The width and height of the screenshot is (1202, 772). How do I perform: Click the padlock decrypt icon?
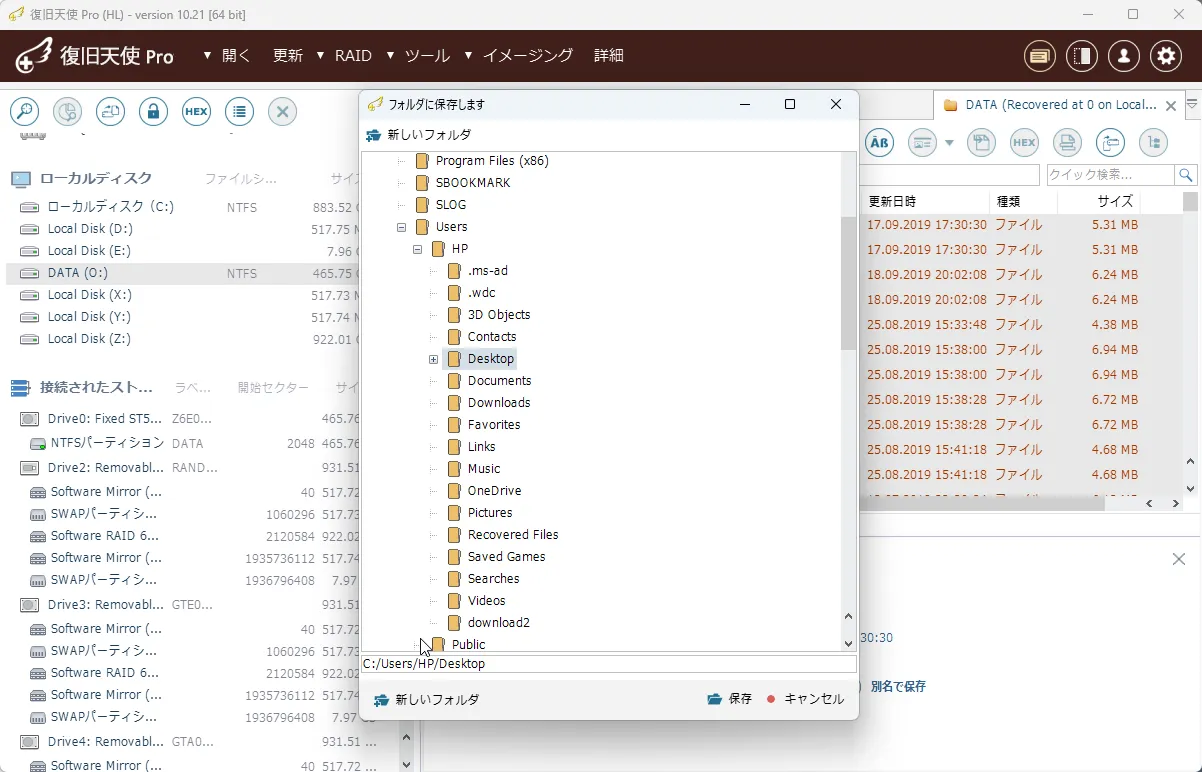153,112
